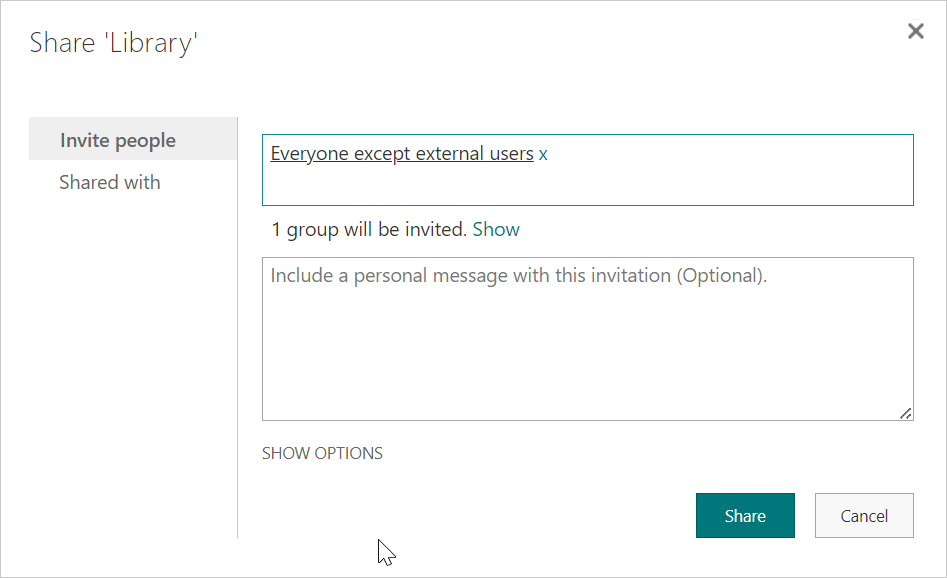Screen dimensions: 947x578
Task: Click the '1 group will be invited' text
Action: click(369, 230)
